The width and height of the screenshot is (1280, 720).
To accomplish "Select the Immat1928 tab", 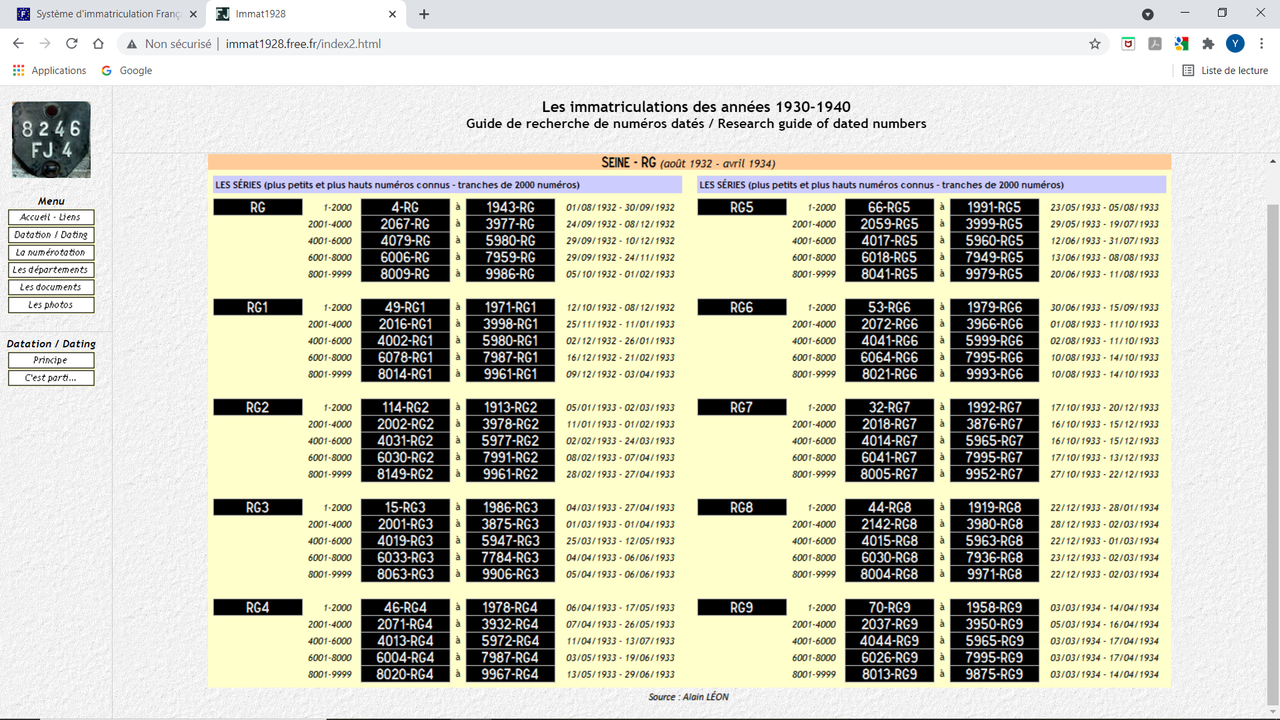I will [x=307, y=14].
